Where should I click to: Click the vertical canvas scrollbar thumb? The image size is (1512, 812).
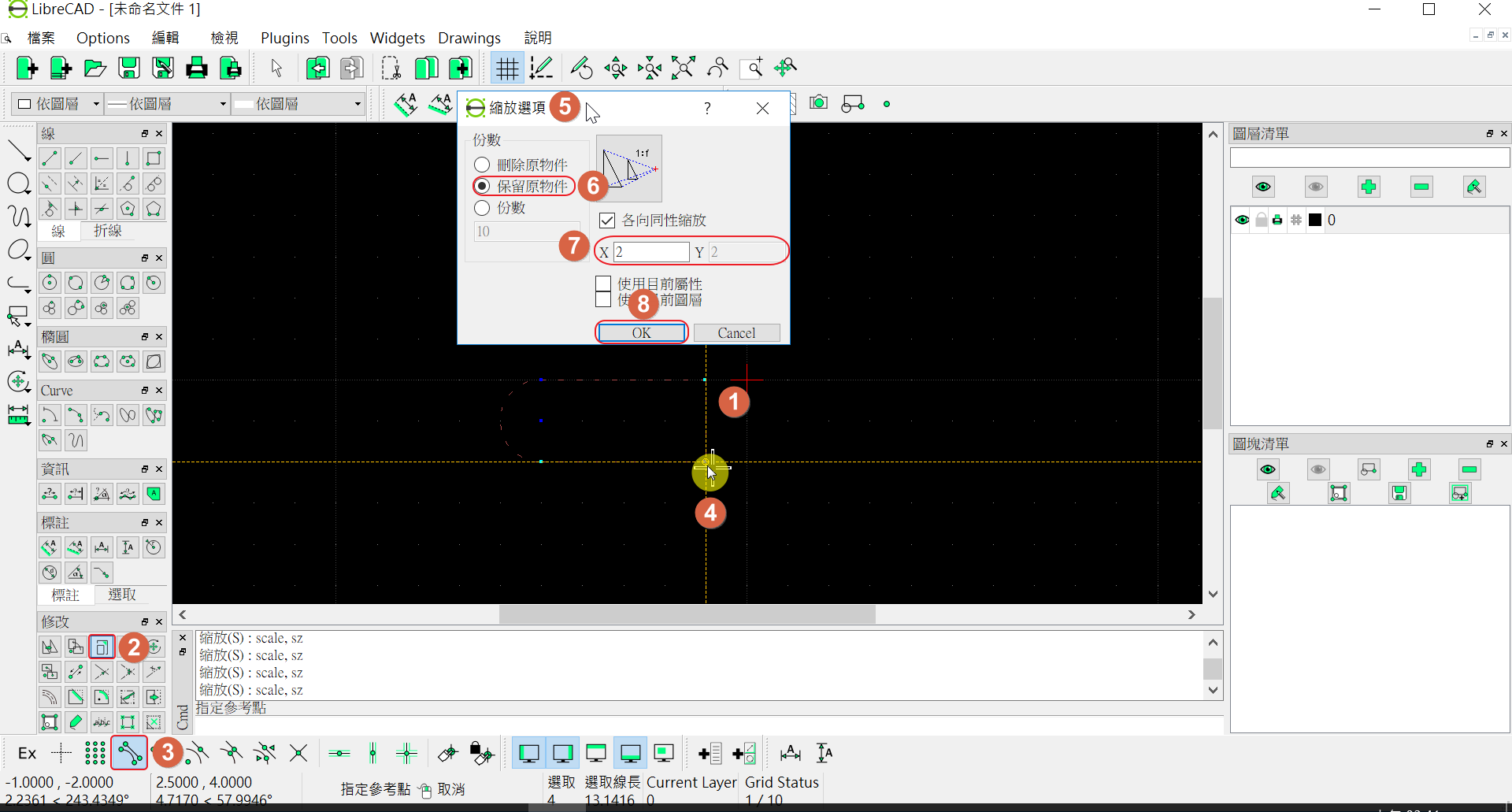pyautogui.click(x=1213, y=363)
